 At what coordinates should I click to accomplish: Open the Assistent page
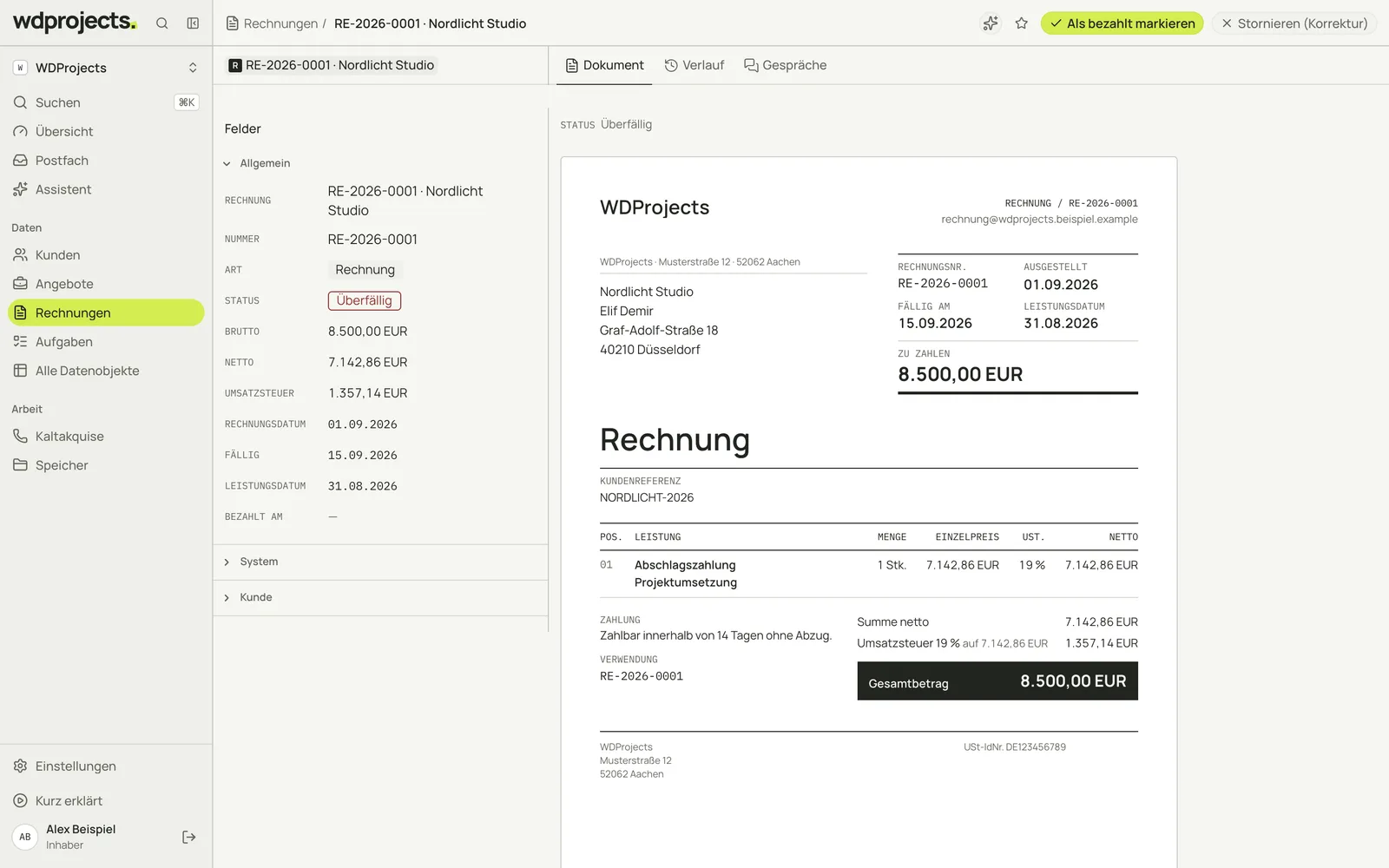pos(106,189)
